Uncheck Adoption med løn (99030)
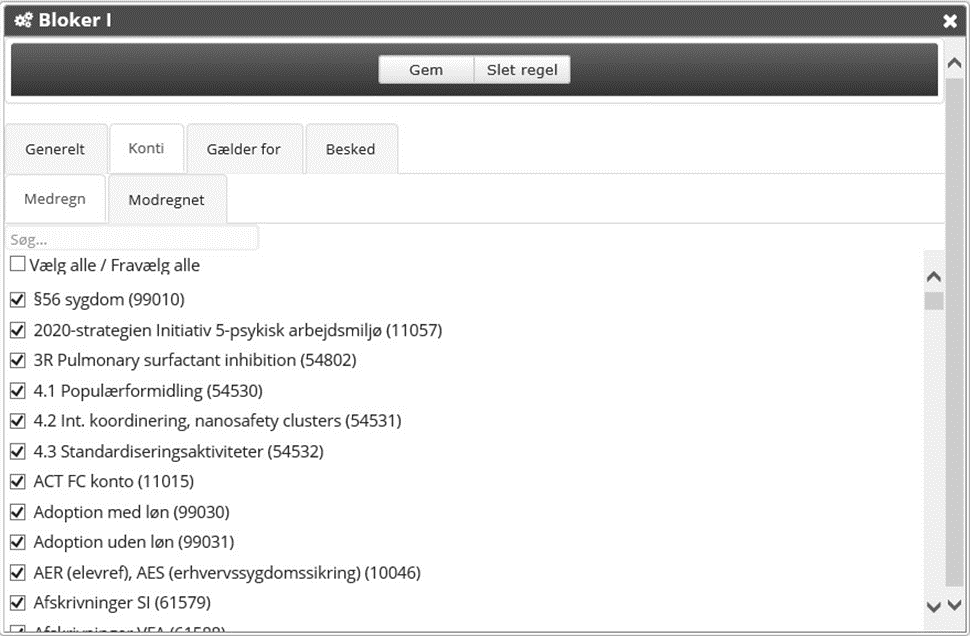This screenshot has height=636, width=970. pos(18,512)
